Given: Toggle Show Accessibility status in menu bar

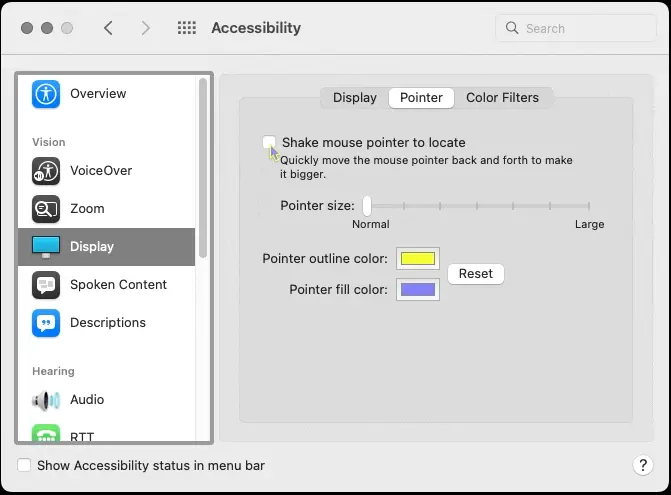Looking at the screenshot, I should click(x=24, y=465).
